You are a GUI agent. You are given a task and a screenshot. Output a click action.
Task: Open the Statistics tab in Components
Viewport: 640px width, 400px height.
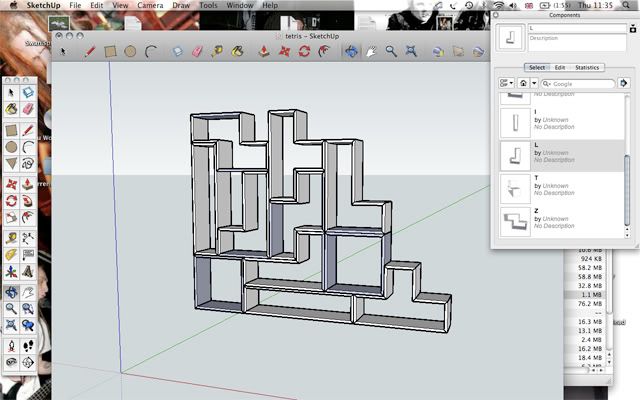(587, 67)
